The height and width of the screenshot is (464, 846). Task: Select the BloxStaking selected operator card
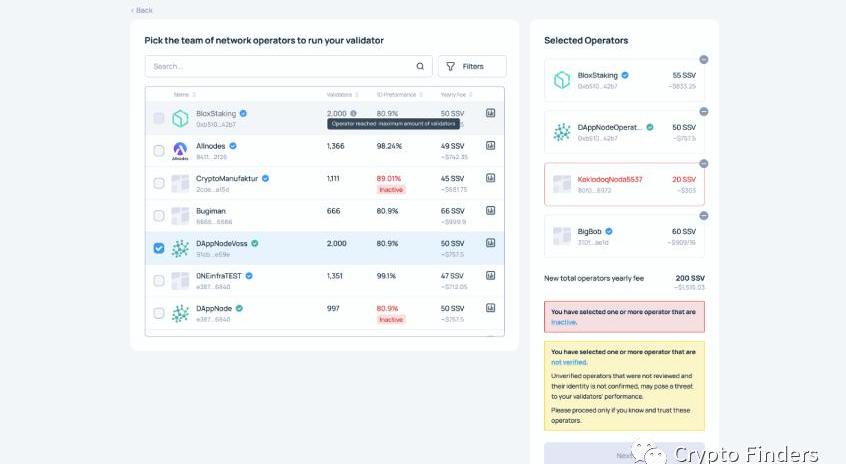click(x=624, y=80)
